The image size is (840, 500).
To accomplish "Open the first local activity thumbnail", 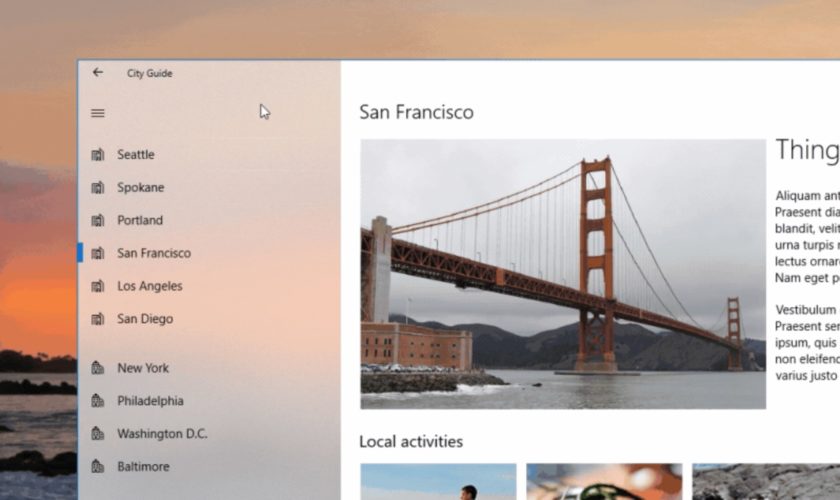I will pos(438,482).
